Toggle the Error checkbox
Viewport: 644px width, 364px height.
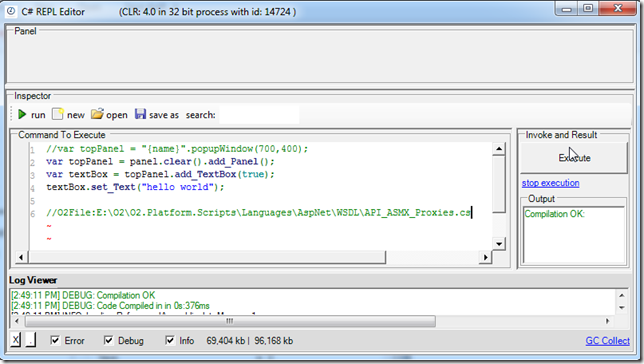(x=55, y=340)
